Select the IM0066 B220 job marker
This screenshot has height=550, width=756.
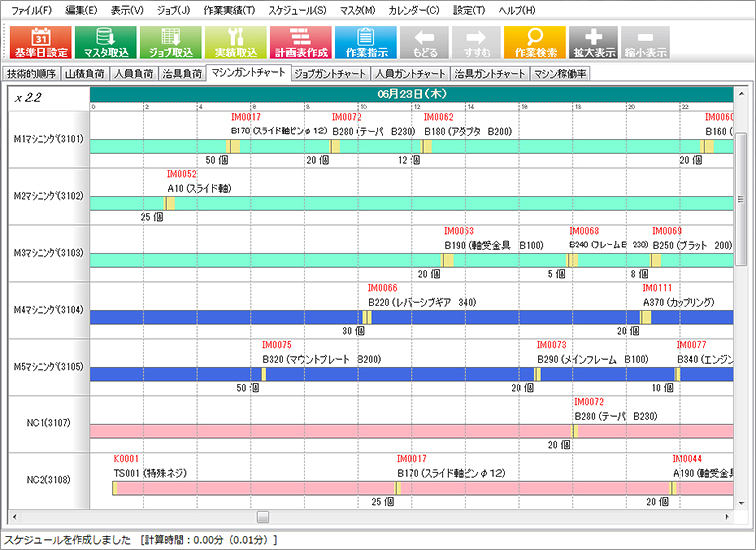click(367, 317)
